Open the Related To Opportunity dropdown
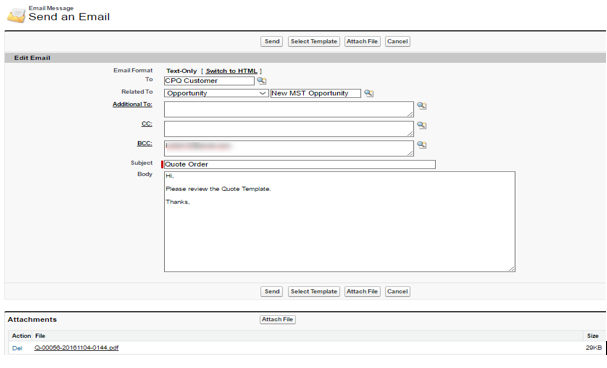Image resolution: width=607 pixels, height=368 pixels. coord(216,93)
